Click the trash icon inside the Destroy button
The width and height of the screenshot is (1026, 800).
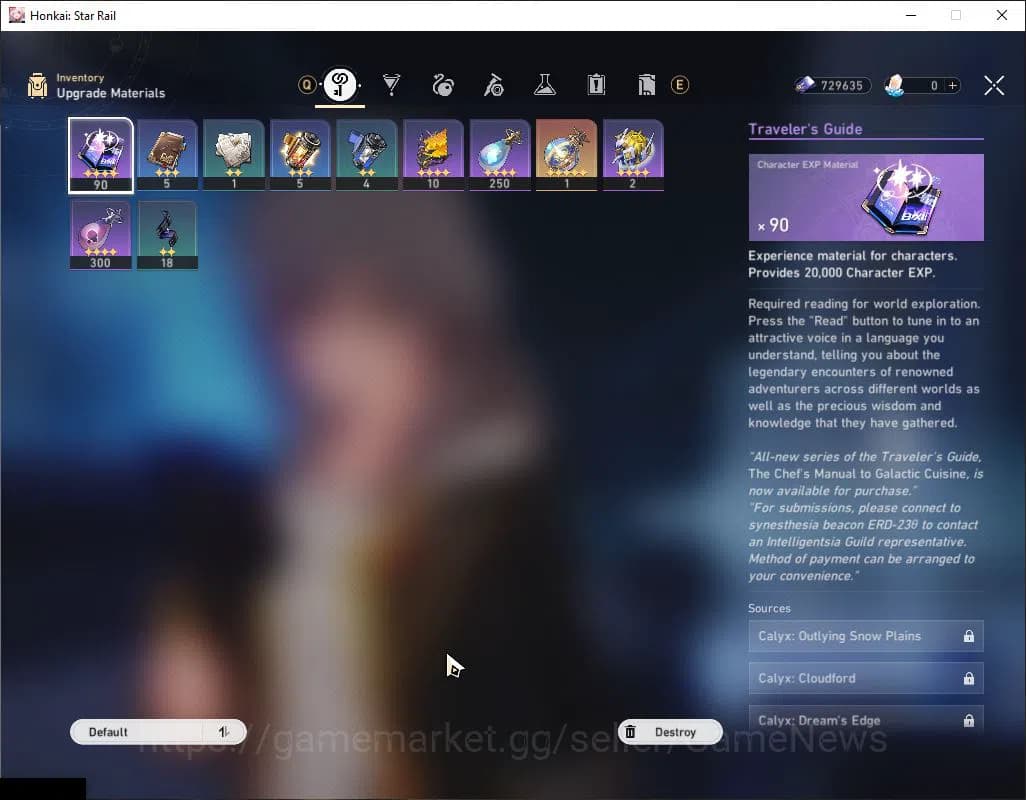(x=630, y=731)
